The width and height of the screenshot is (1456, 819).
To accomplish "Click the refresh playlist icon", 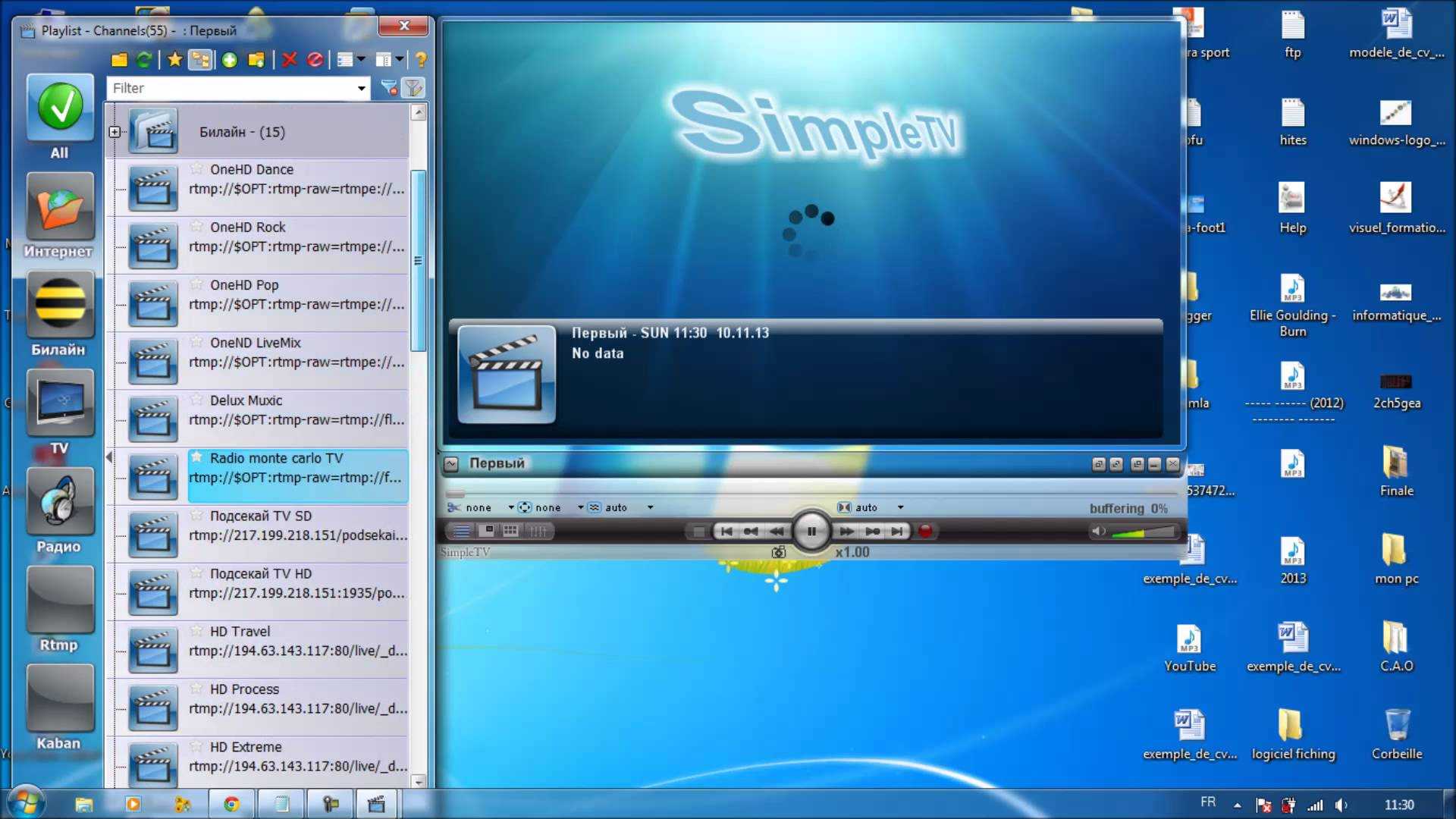I will point(144,59).
